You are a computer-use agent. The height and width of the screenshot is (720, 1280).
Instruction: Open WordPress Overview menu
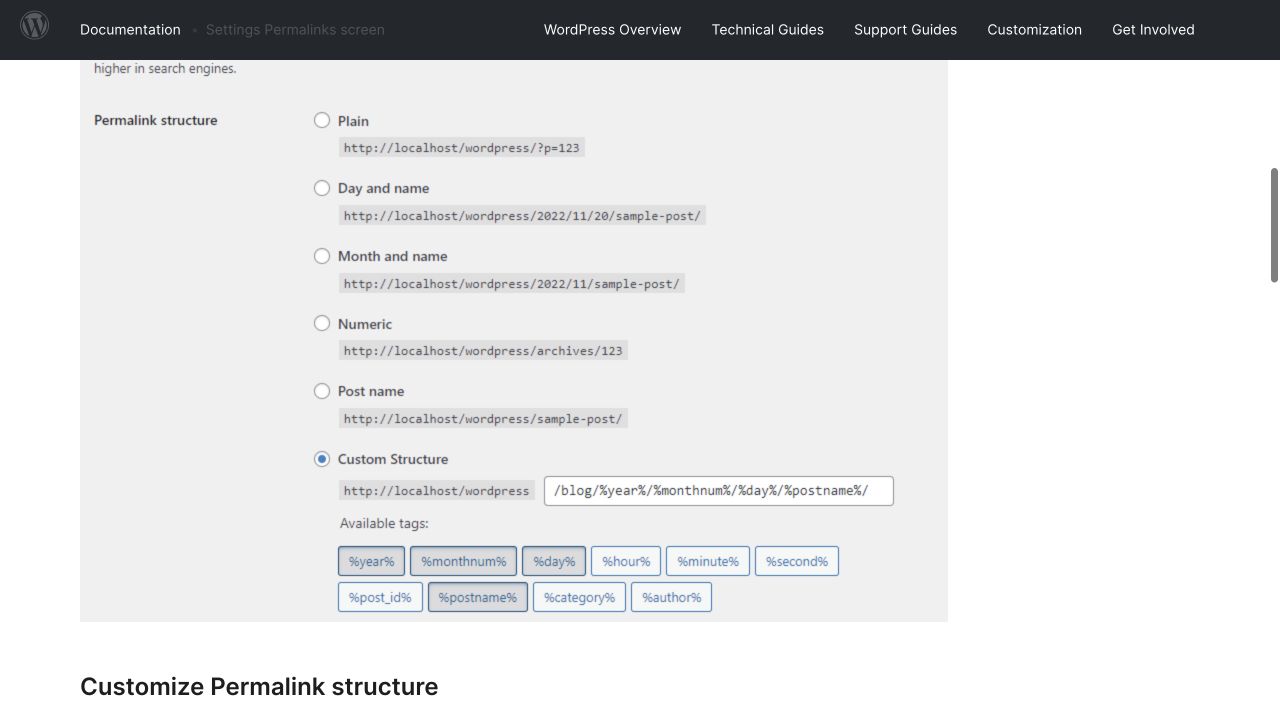[612, 30]
